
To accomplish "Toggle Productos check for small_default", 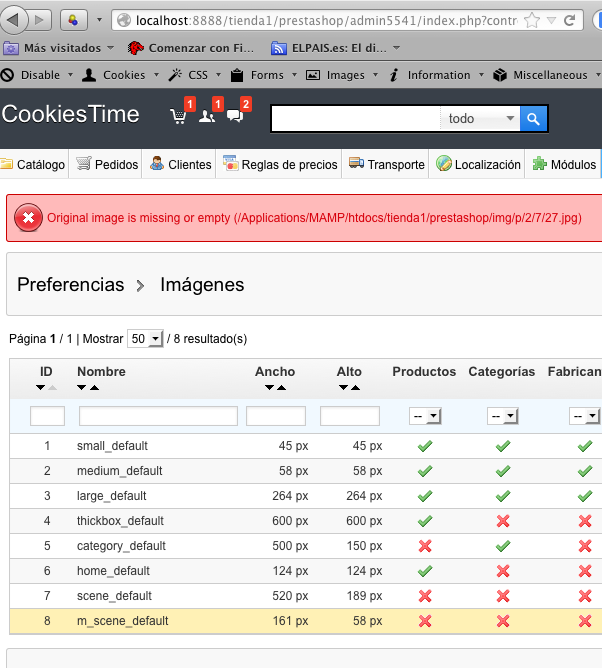I will [x=425, y=446].
